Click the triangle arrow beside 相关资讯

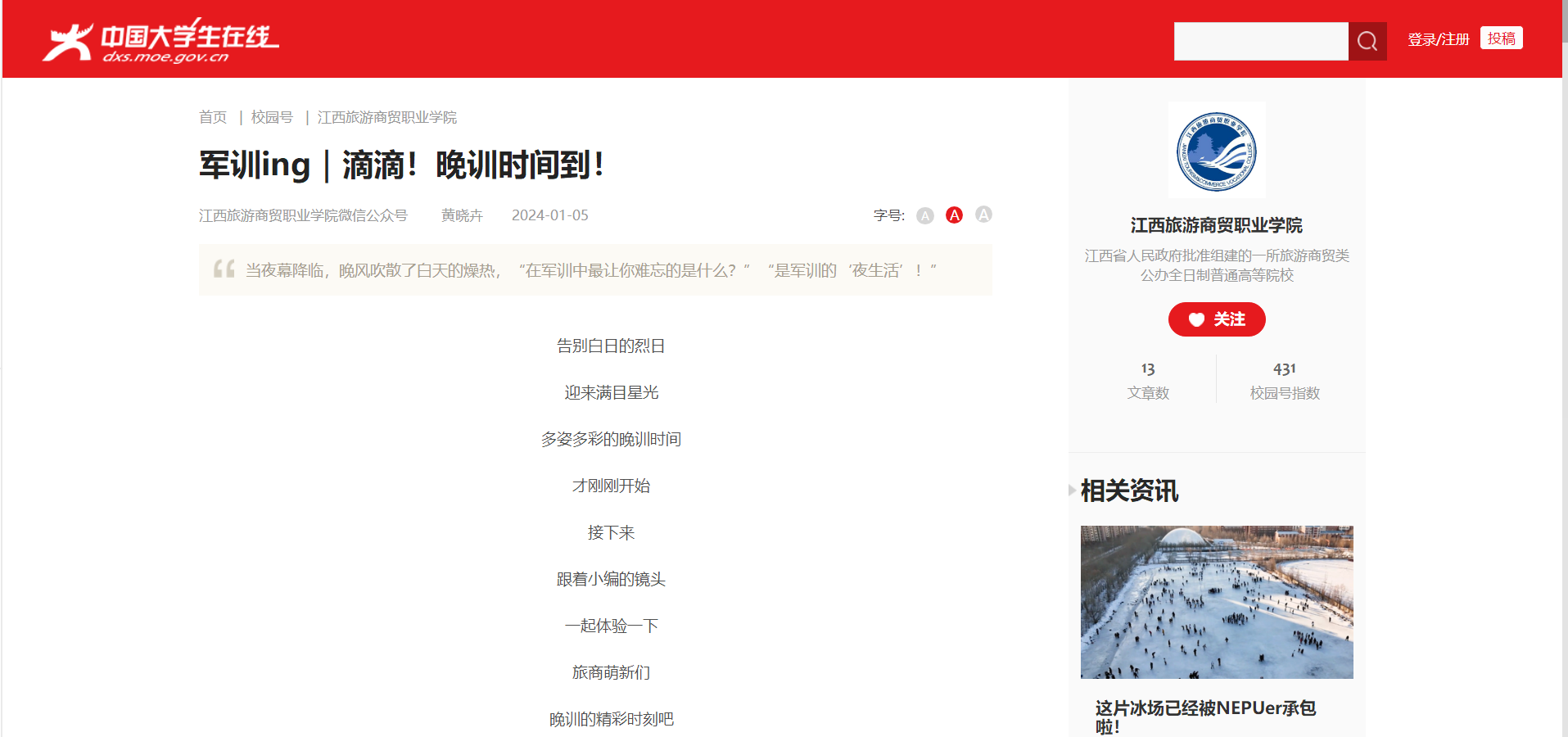coord(1072,491)
